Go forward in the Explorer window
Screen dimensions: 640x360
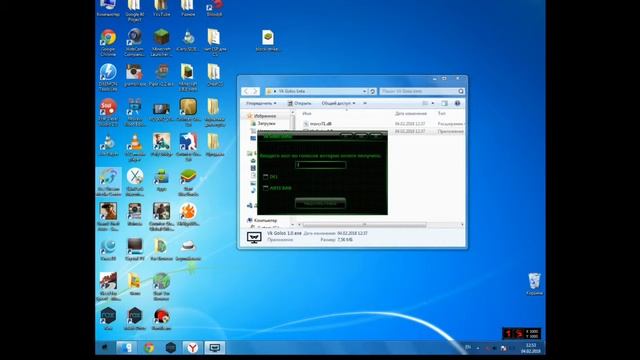(255, 91)
